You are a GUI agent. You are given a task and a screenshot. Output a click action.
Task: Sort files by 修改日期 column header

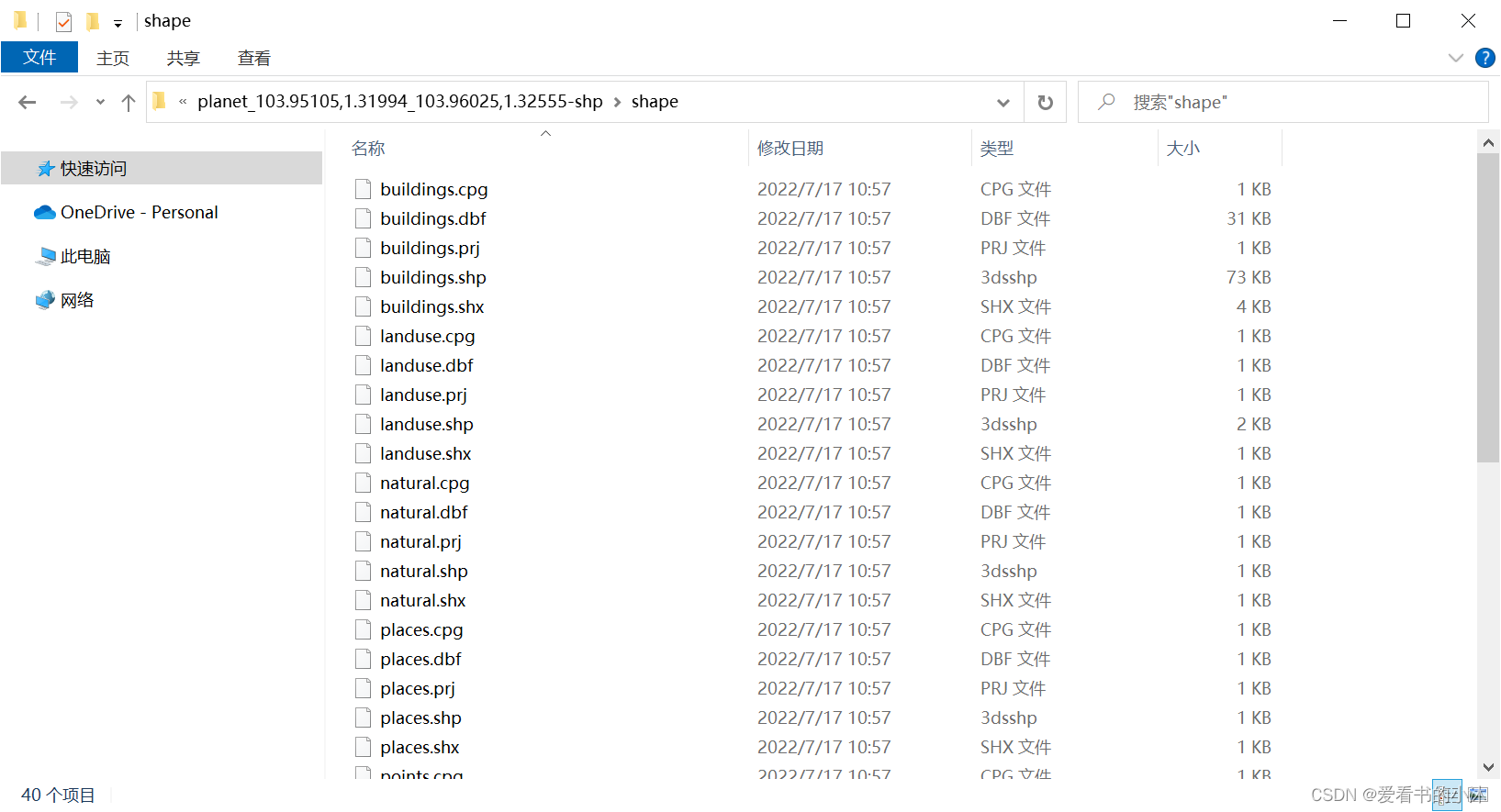point(790,149)
